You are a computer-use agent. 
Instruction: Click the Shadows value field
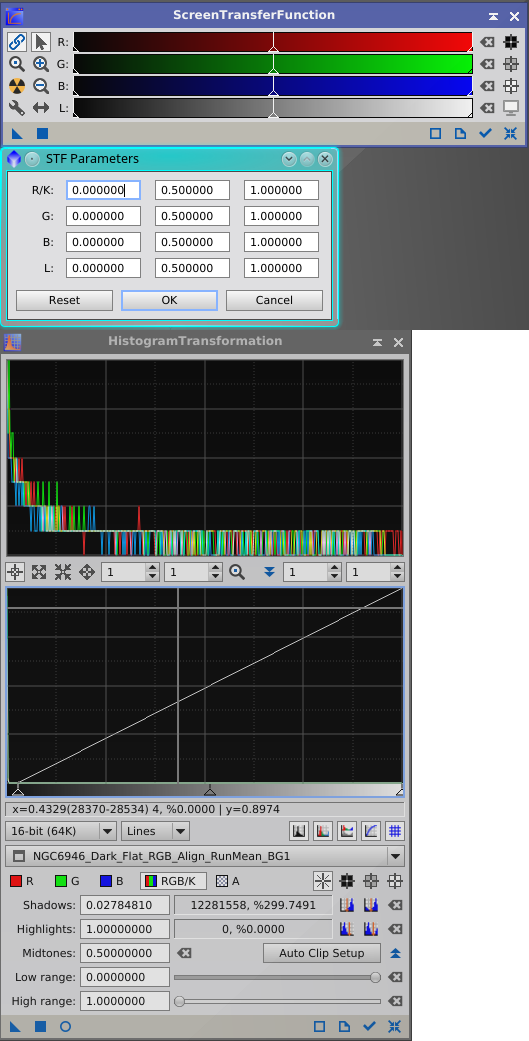click(125, 905)
